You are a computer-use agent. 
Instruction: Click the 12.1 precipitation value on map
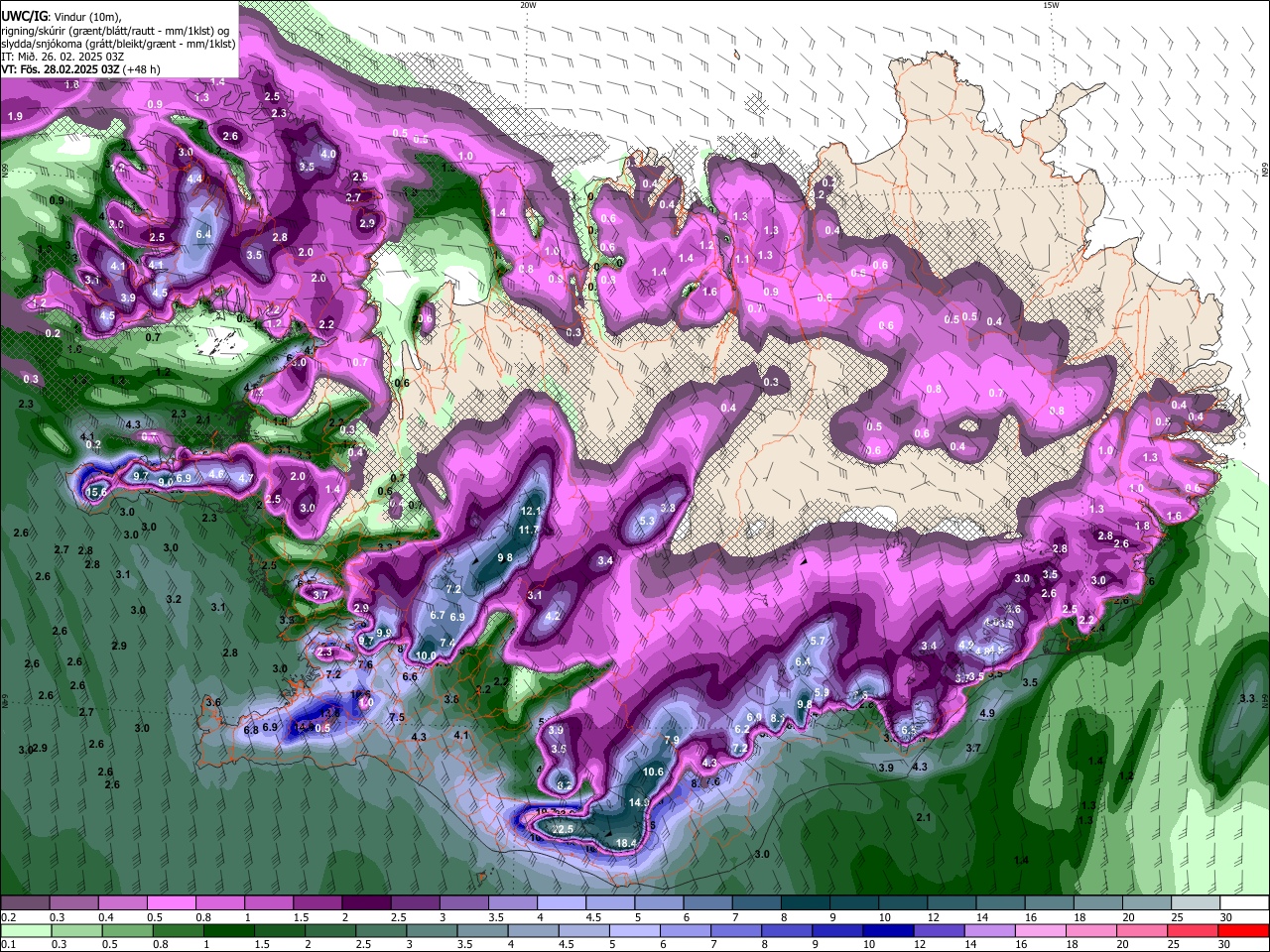531,511
